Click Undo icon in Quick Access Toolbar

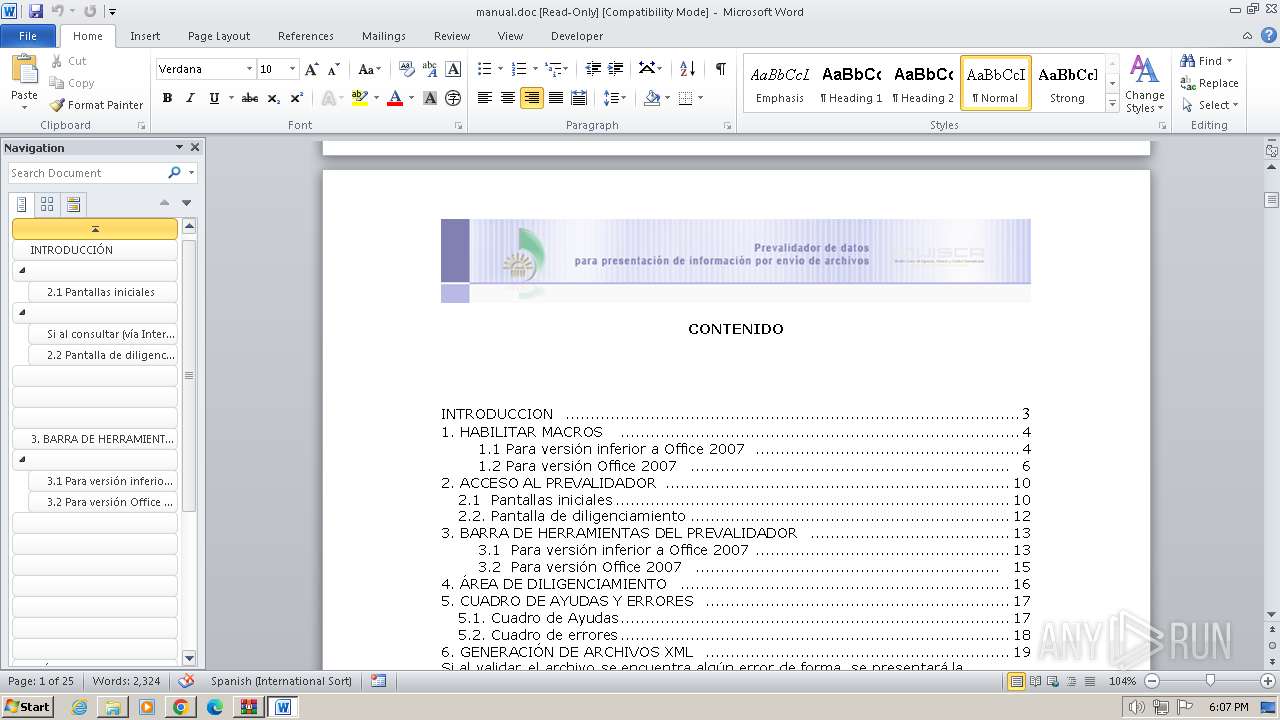(x=58, y=11)
